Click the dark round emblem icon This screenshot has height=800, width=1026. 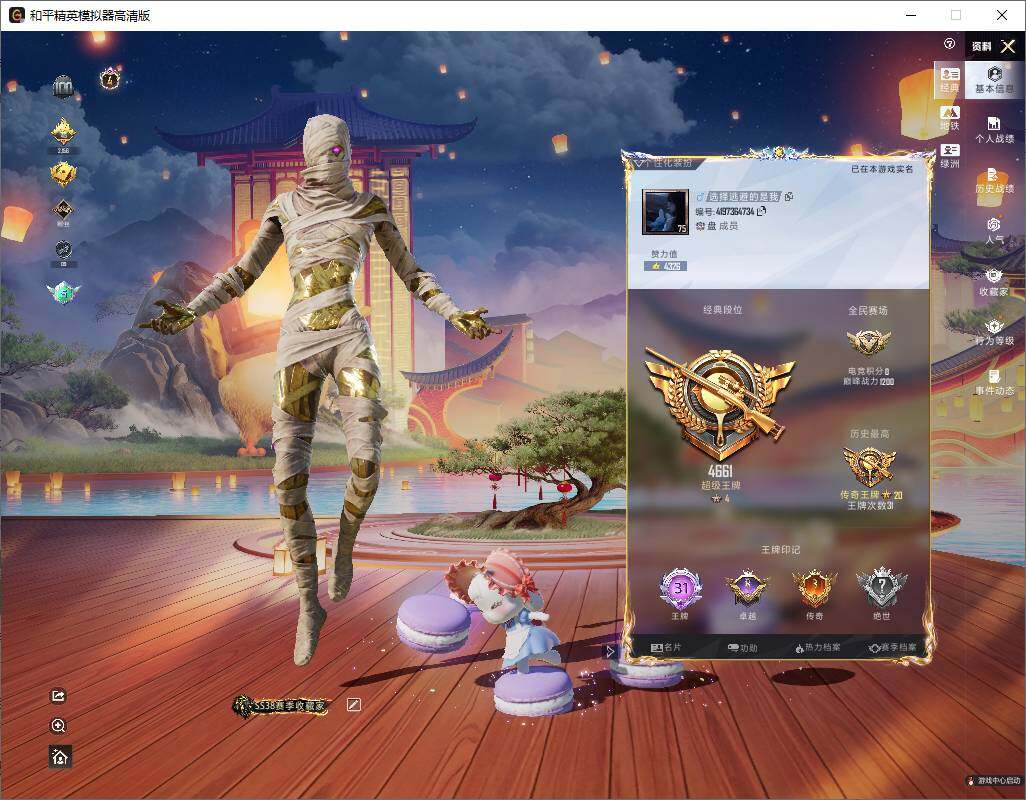[63, 253]
